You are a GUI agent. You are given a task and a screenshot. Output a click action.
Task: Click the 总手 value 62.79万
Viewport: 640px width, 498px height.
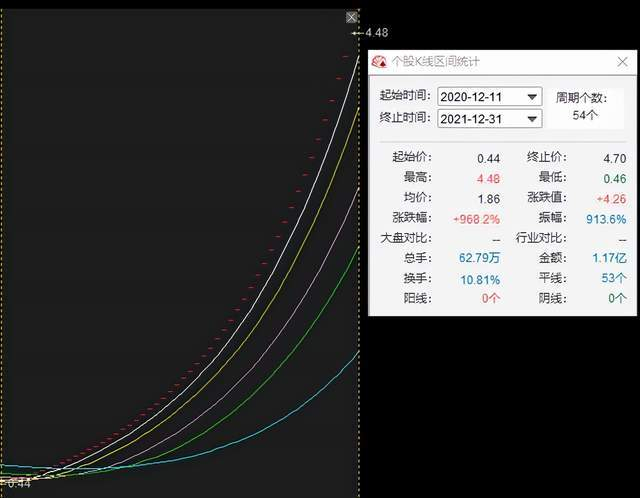479,258
